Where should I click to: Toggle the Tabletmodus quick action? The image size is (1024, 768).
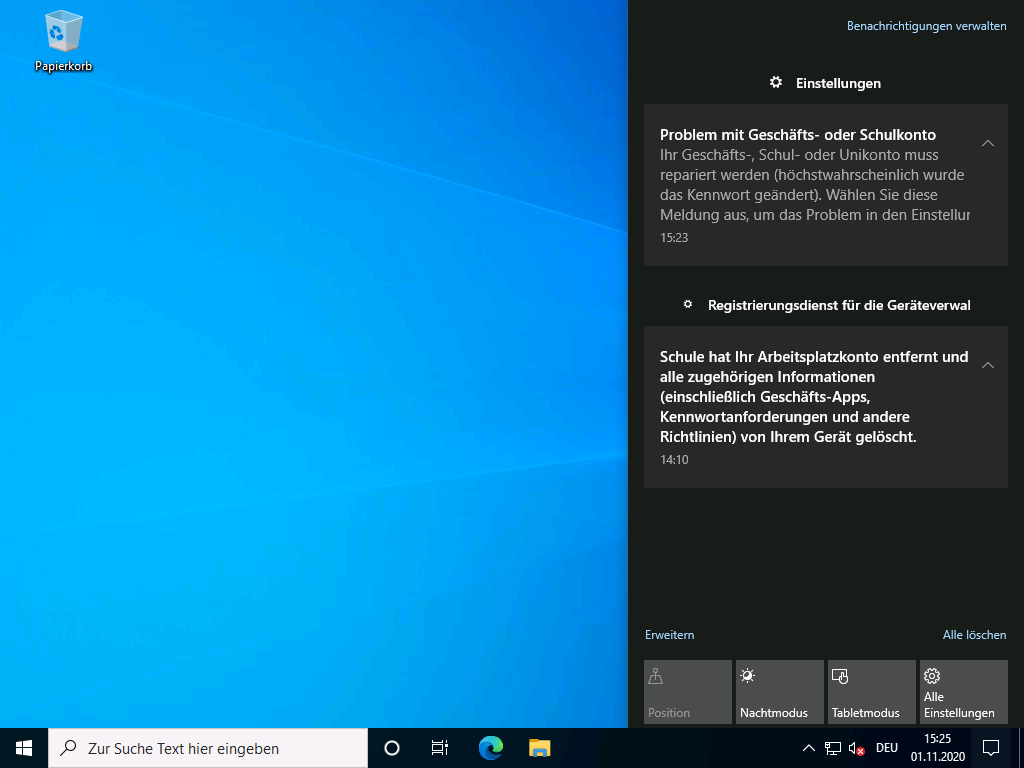(871, 692)
